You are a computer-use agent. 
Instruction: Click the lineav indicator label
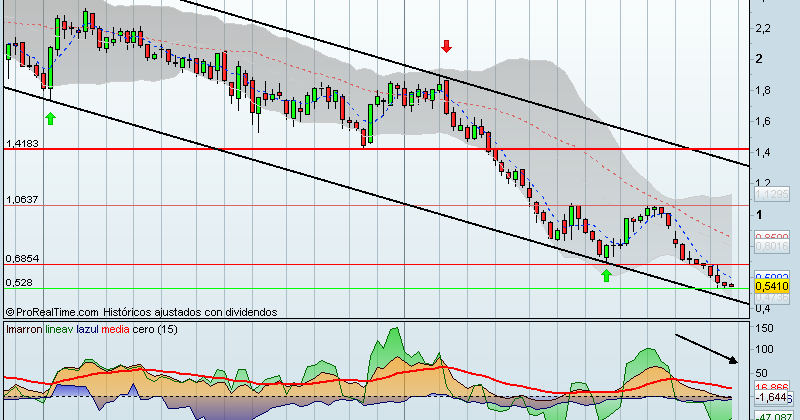[x=59, y=330]
